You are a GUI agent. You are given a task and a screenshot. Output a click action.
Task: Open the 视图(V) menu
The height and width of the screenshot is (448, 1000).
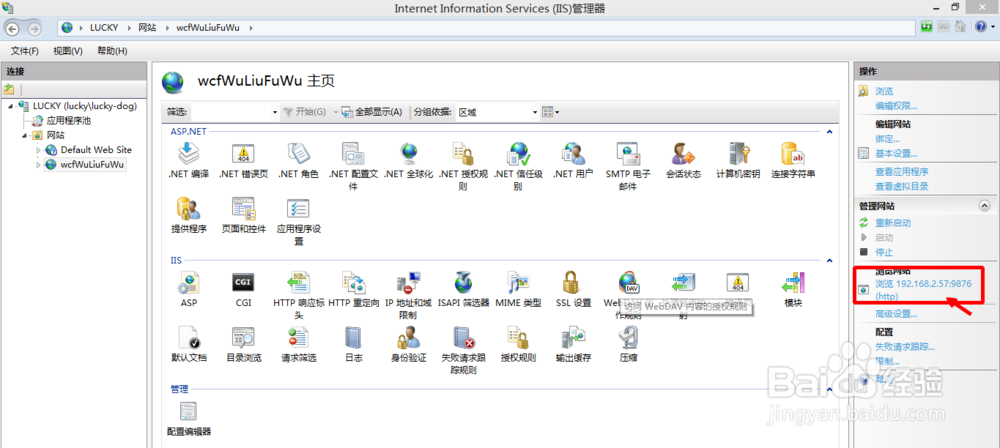point(68,51)
